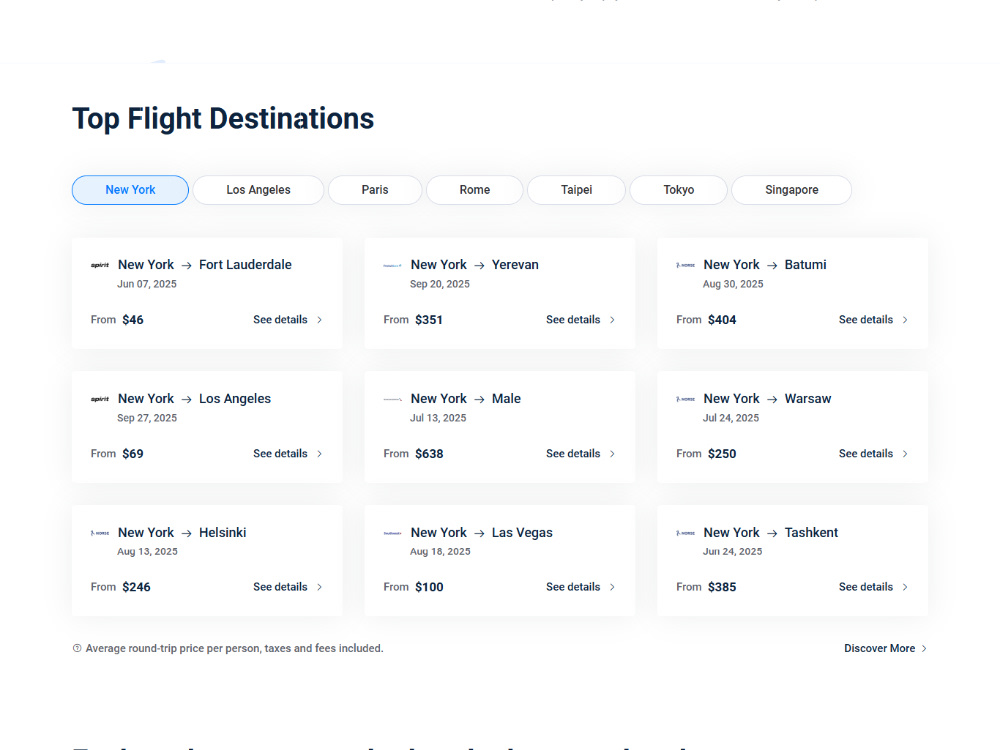Click the airline logo on Warsaw card
This screenshot has width=1000, height=750.
[x=686, y=399]
